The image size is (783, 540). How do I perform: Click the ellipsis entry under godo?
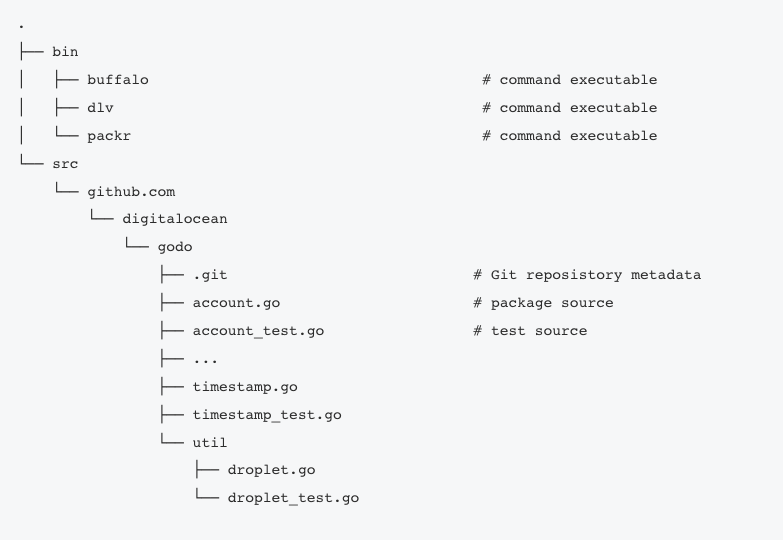[x=205, y=361]
